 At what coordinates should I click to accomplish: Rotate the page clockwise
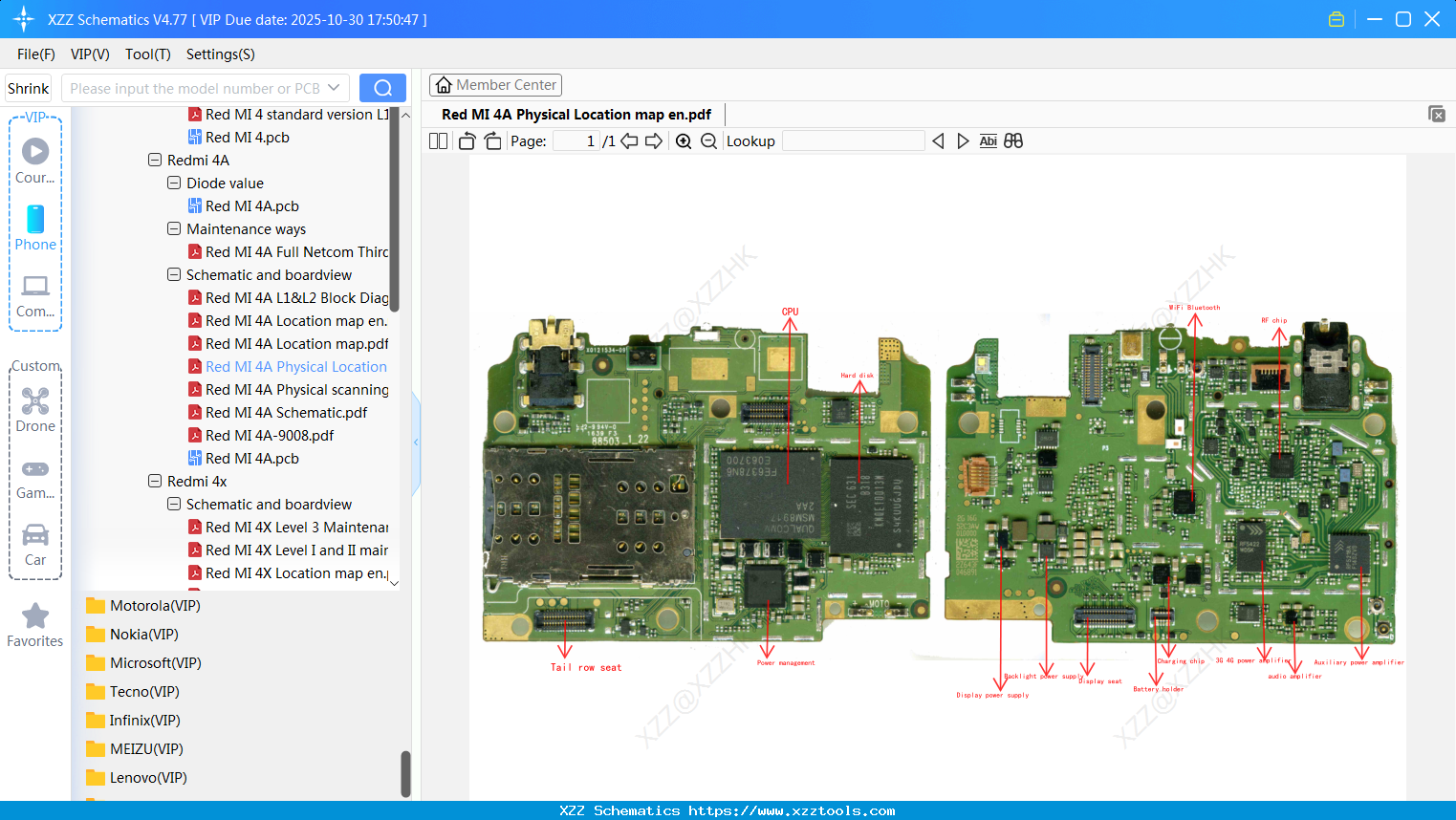[492, 141]
